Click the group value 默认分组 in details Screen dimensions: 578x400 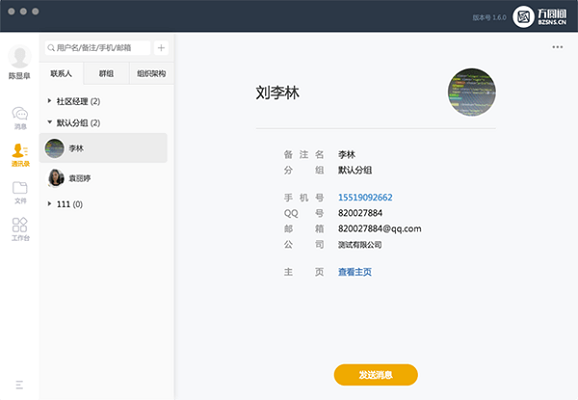355,170
